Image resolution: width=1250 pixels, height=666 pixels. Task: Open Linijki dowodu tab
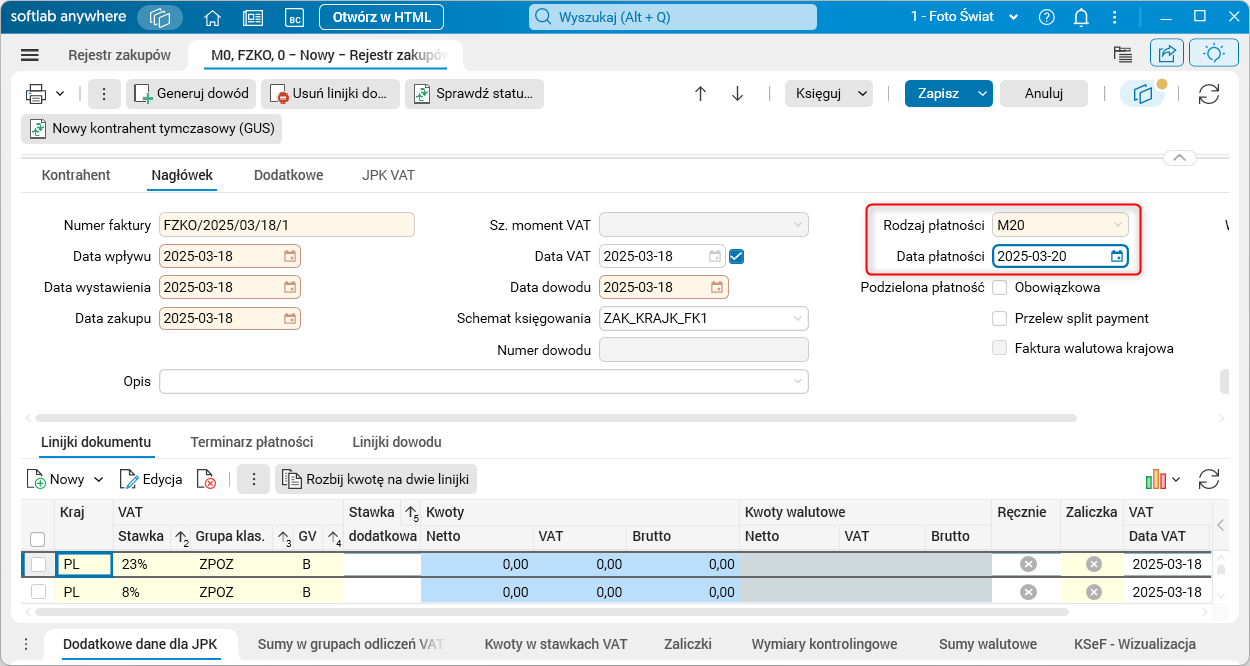(397, 441)
